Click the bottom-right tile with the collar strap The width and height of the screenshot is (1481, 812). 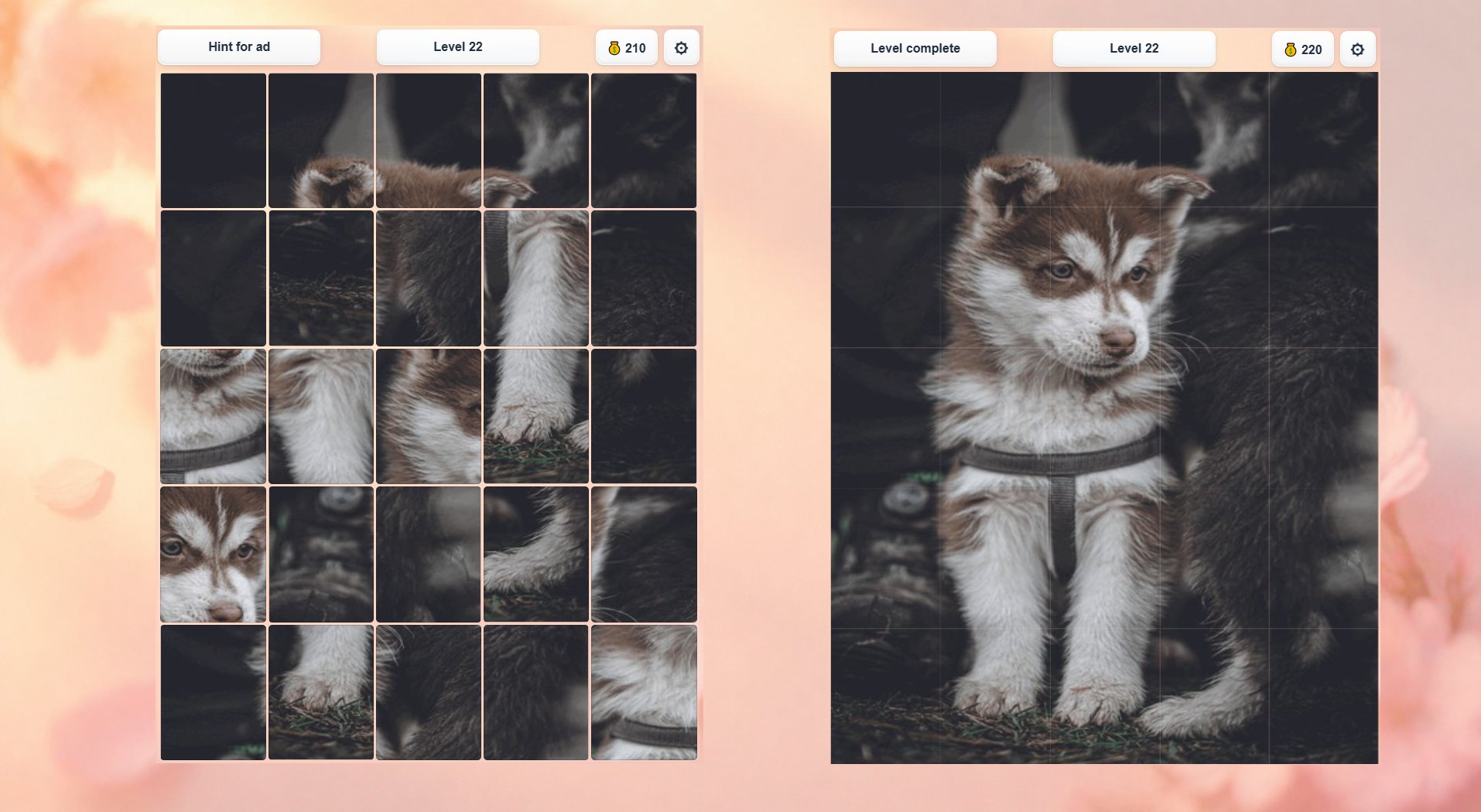coord(643,692)
